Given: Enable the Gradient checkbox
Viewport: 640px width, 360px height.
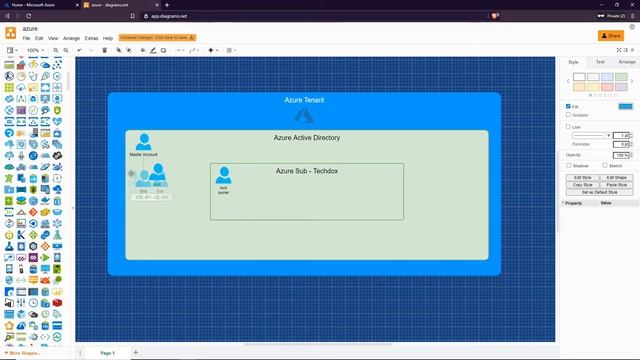Looking at the screenshot, I should pyautogui.click(x=568, y=115).
